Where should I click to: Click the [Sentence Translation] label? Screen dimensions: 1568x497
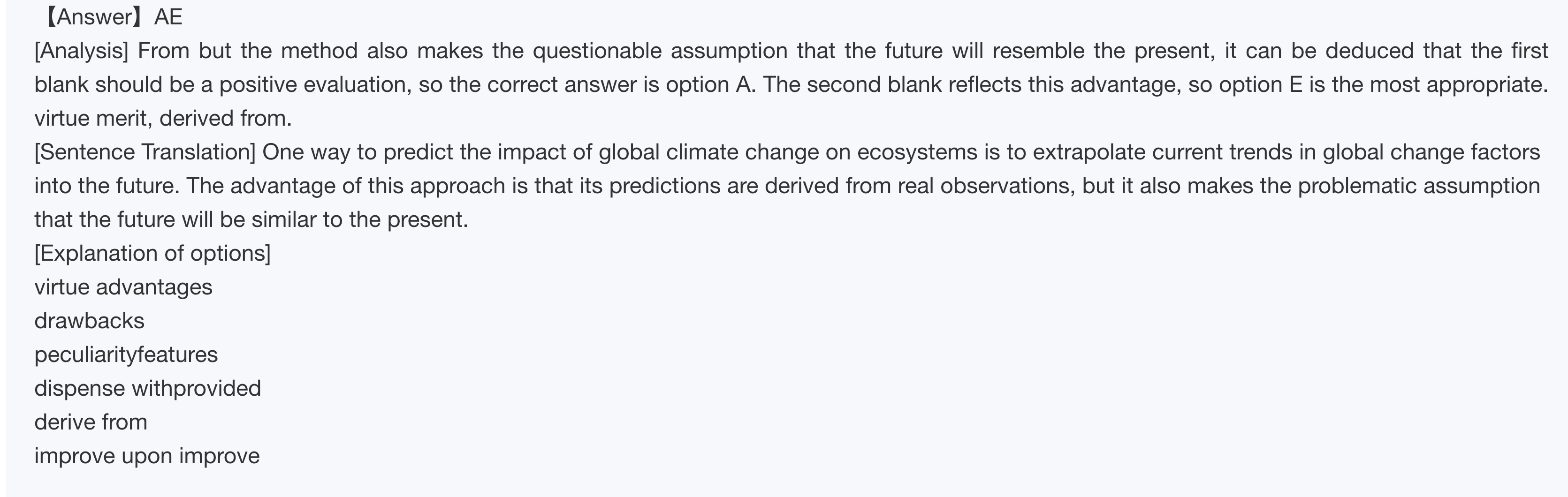tap(145, 151)
